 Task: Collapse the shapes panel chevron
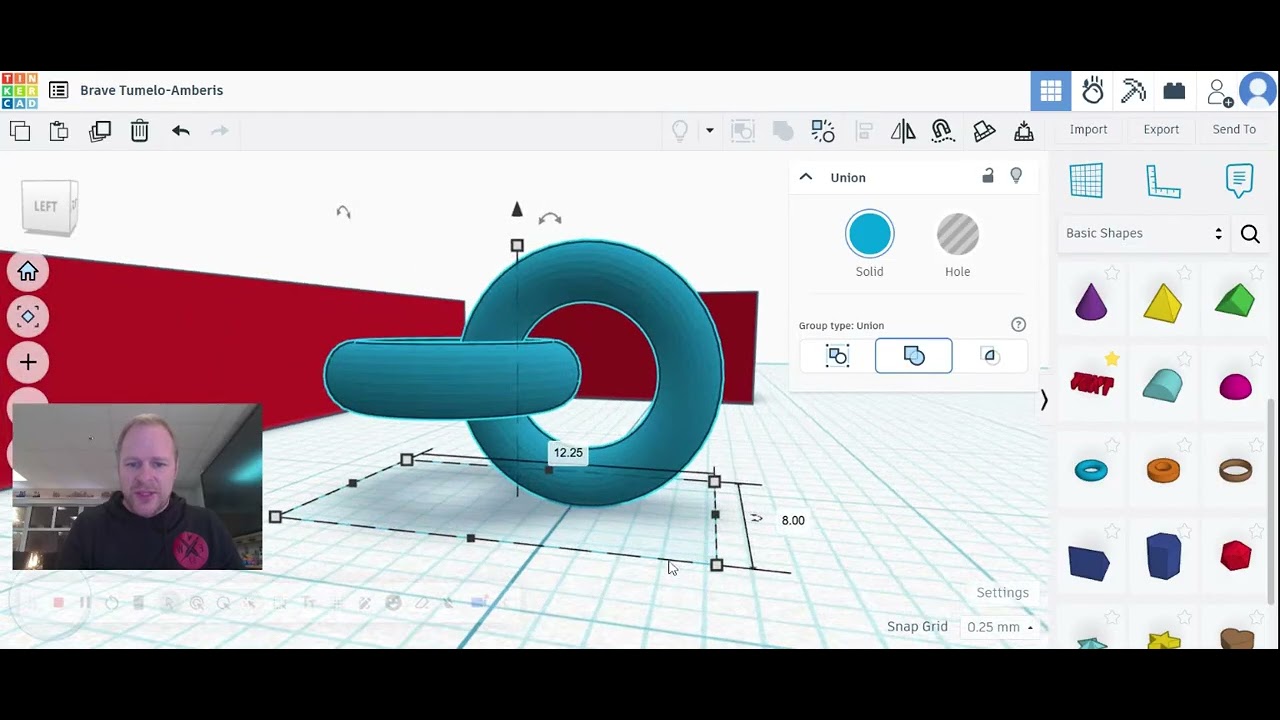pos(1044,400)
